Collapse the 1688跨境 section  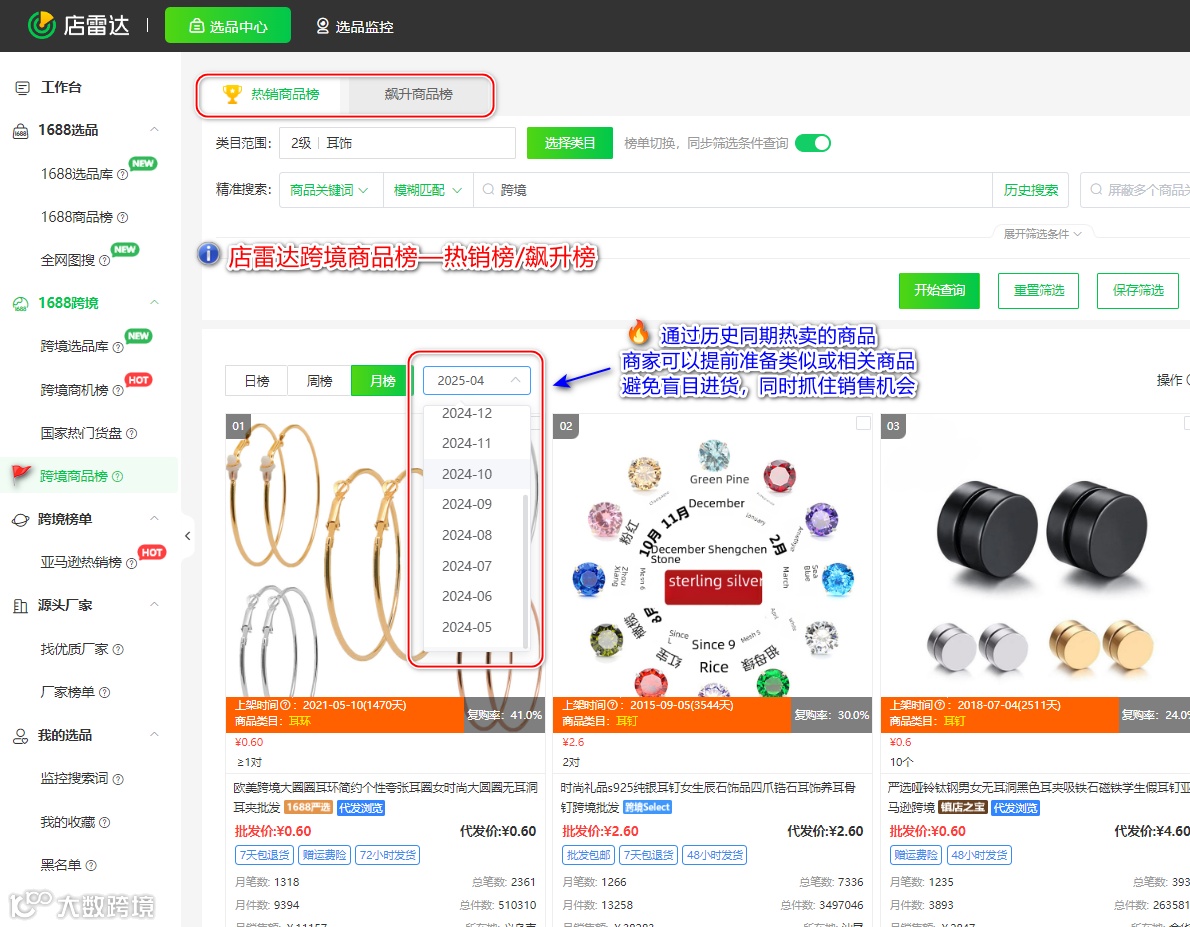click(x=154, y=302)
